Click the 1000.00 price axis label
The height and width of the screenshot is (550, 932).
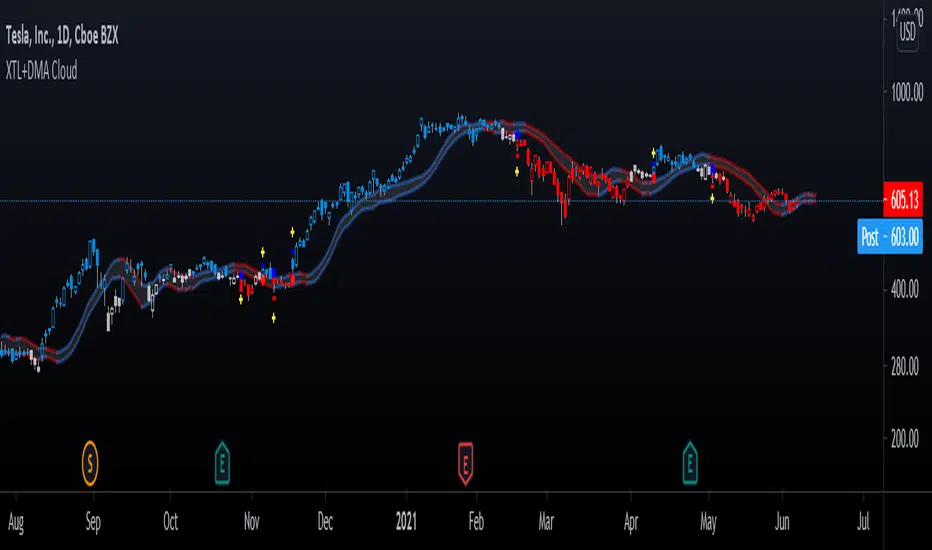(x=907, y=93)
